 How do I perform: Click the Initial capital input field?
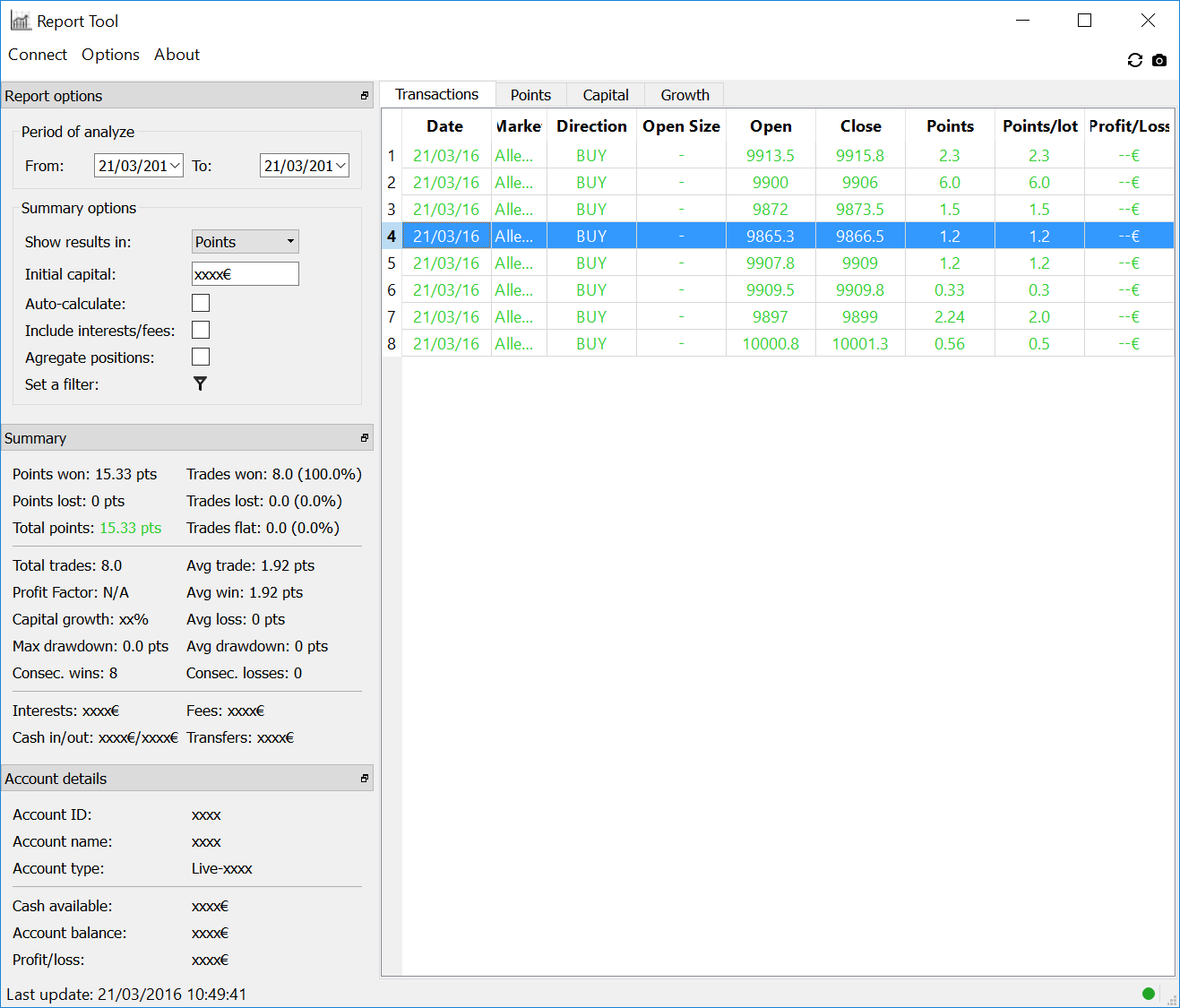pos(245,274)
